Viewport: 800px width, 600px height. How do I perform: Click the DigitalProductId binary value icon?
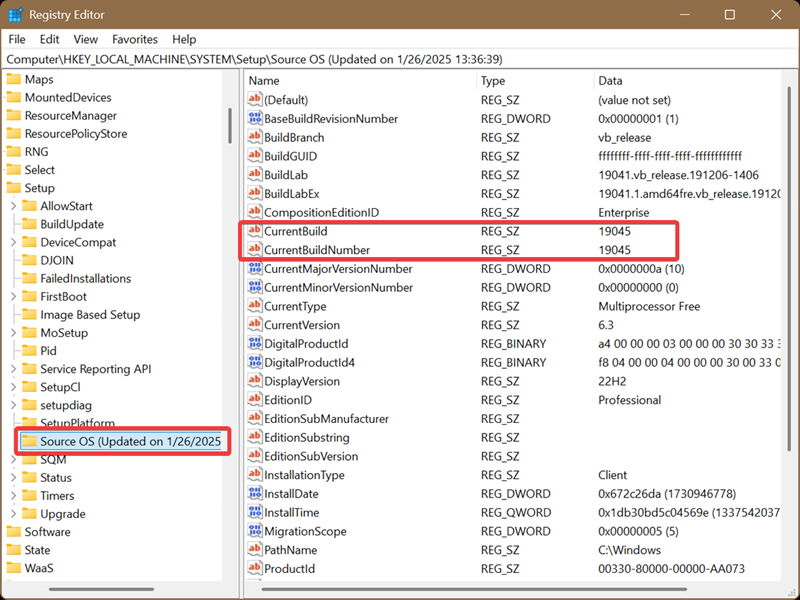click(x=255, y=343)
